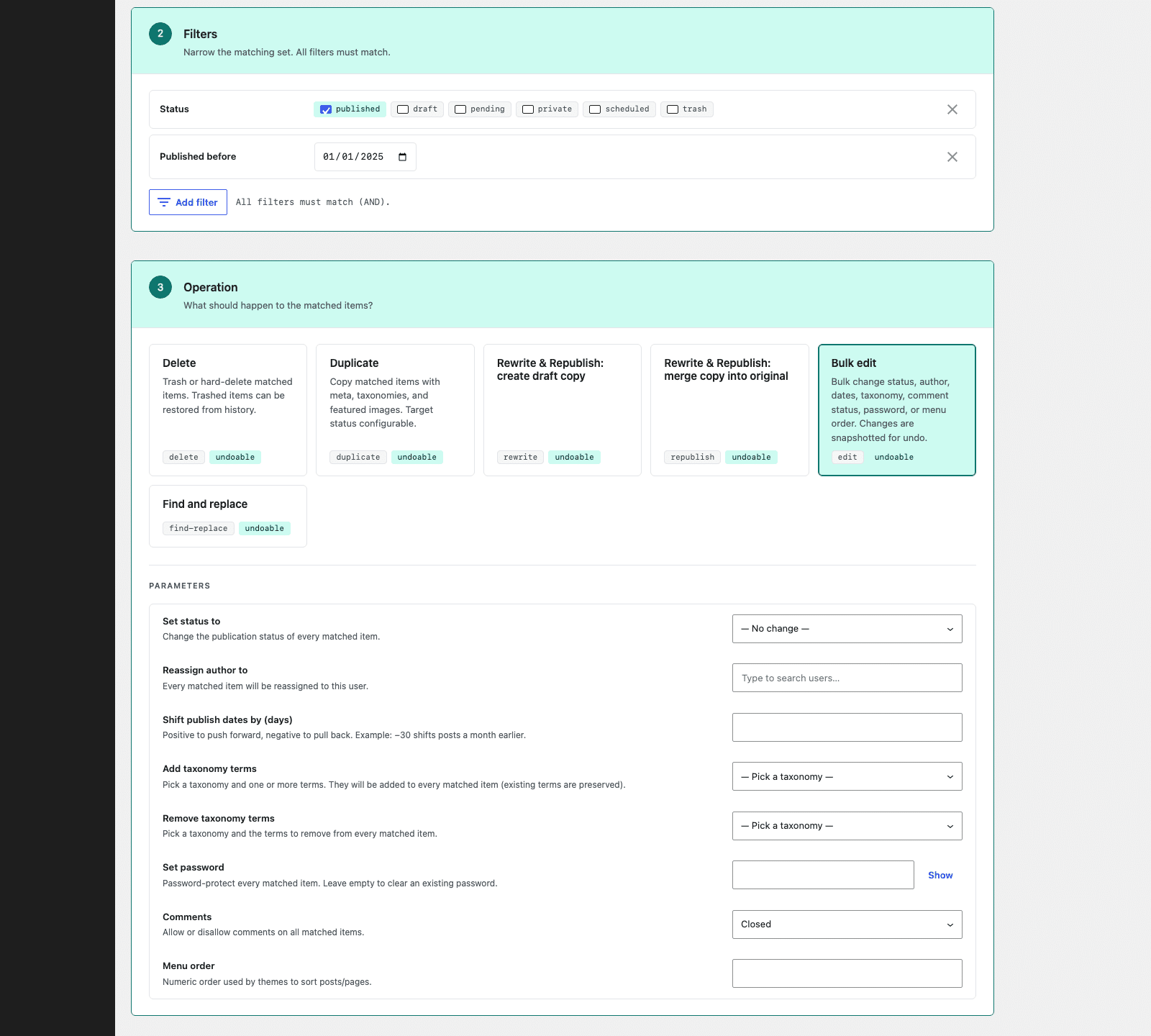Screen dimensions: 1151x1036
Task: Uncheck the published status checkbox
Action: coord(326,109)
